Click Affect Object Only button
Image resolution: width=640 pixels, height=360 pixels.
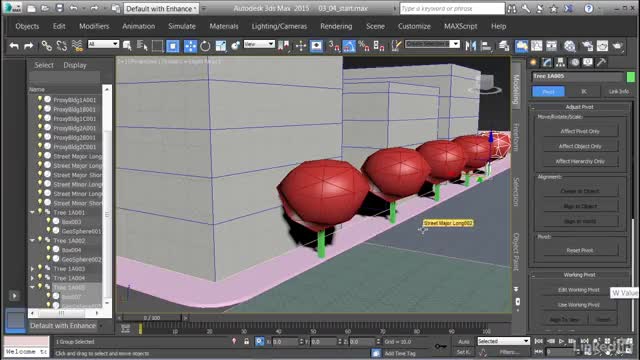[x=580, y=146]
